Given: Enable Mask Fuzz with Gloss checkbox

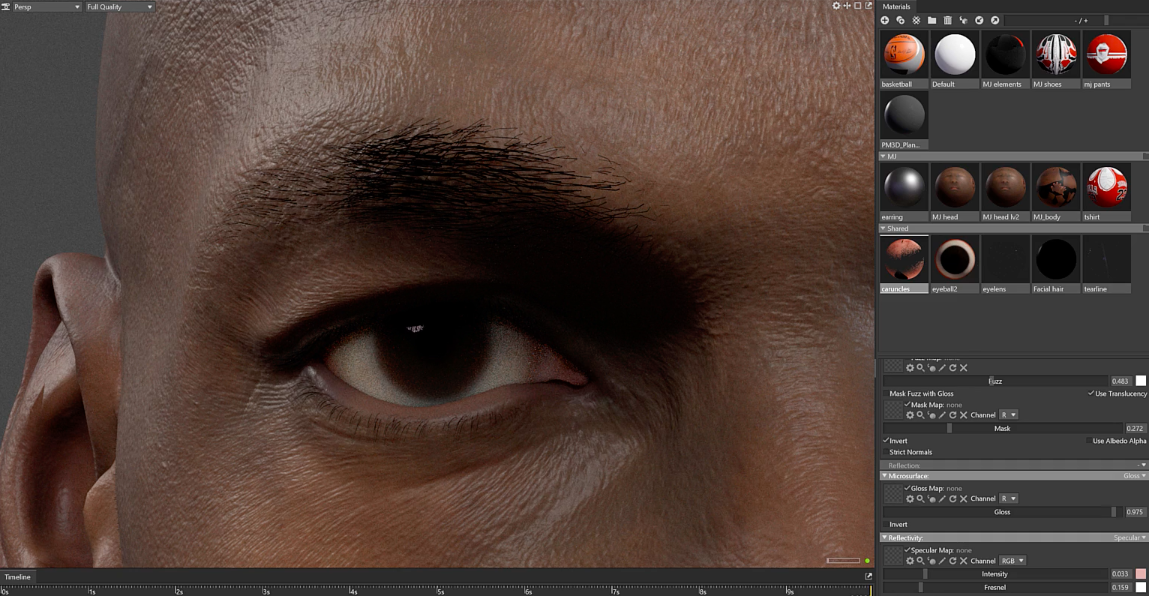Looking at the screenshot, I should [x=885, y=394].
